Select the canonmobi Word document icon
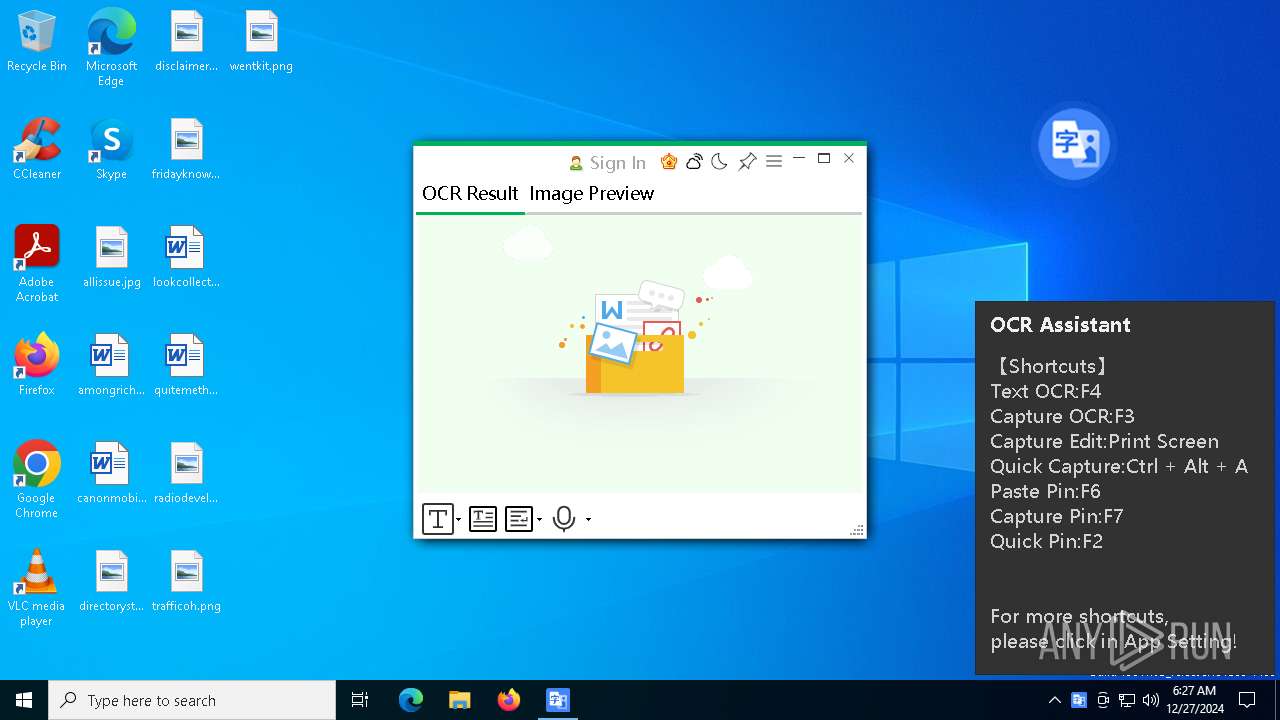The width and height of the screenshot is (1280, 720). click(111, 474)
